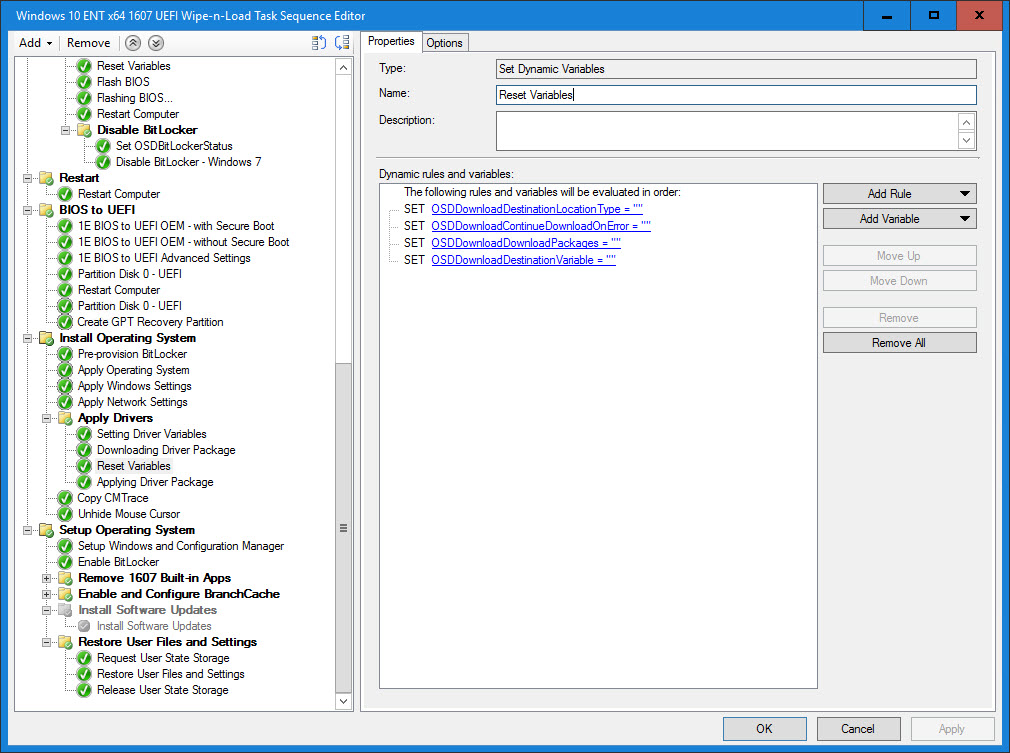This screenshot has height=753, width=1010.
Task: Click the folder icon of BIOS to UEFI group
Action: pos(46,210)
